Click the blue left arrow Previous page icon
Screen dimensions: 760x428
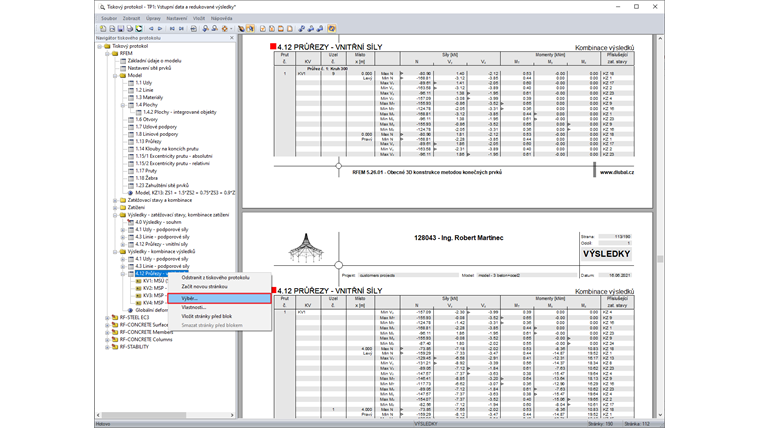[151, 29]
